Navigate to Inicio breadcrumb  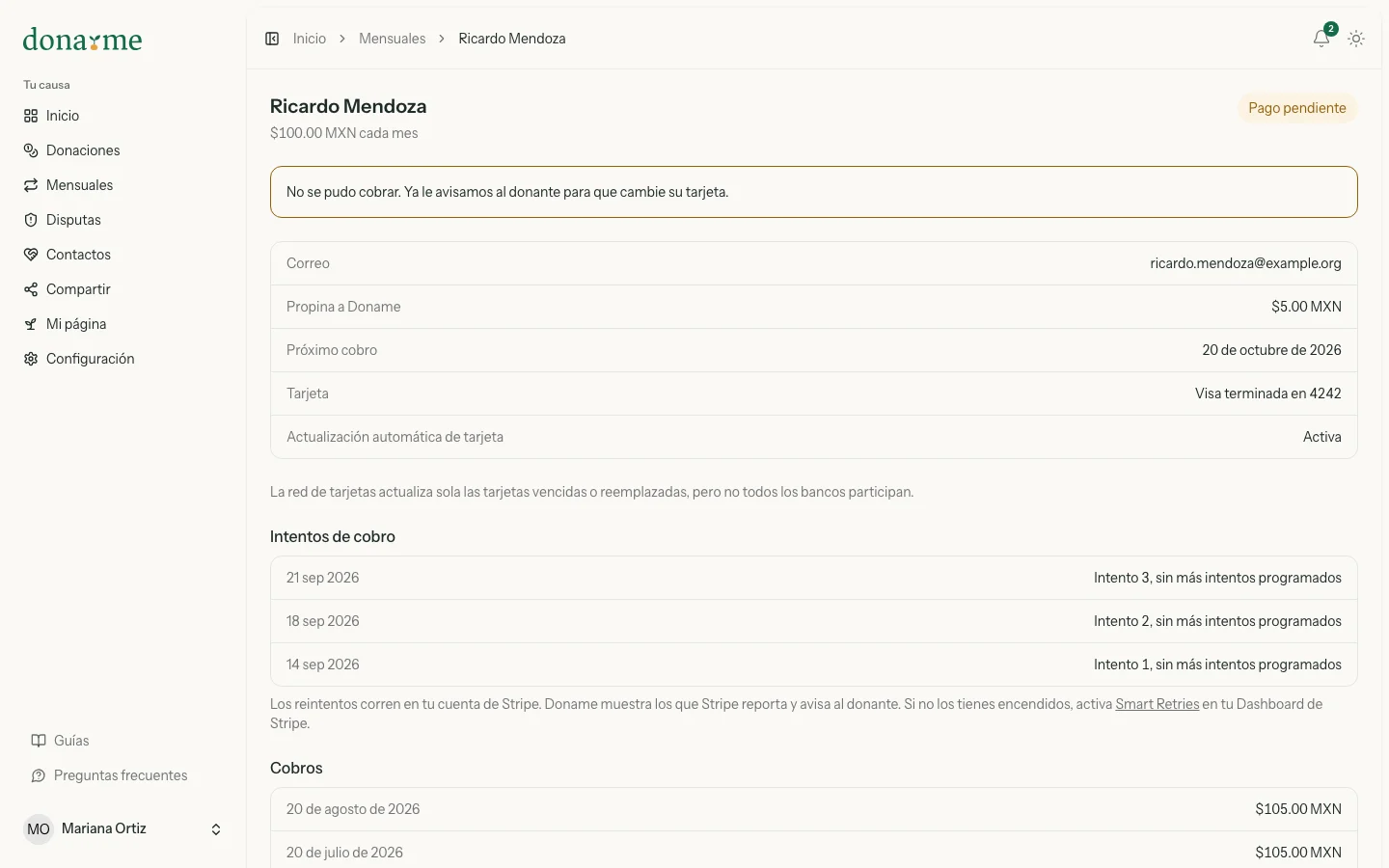[310, 39]
